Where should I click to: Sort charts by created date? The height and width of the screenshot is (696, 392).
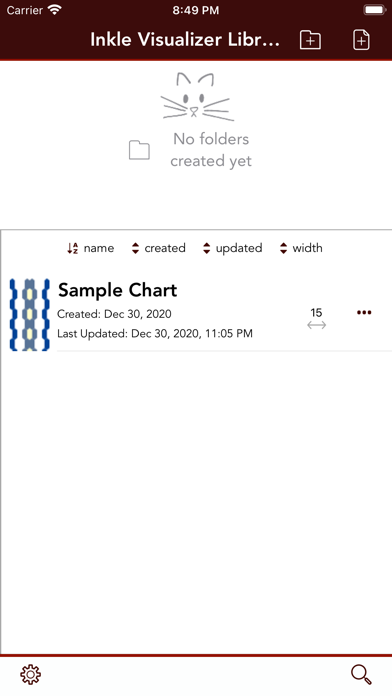pos(158,248)
